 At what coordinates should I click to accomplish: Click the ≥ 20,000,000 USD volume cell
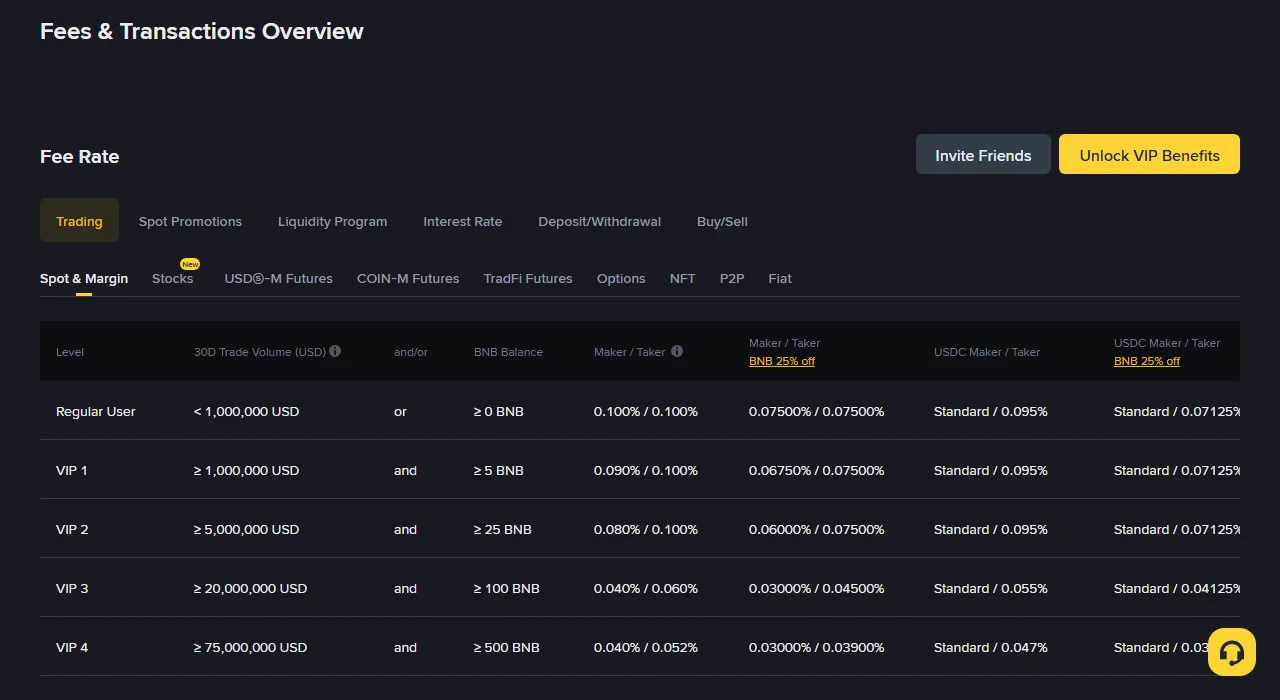tap(250, 588)
